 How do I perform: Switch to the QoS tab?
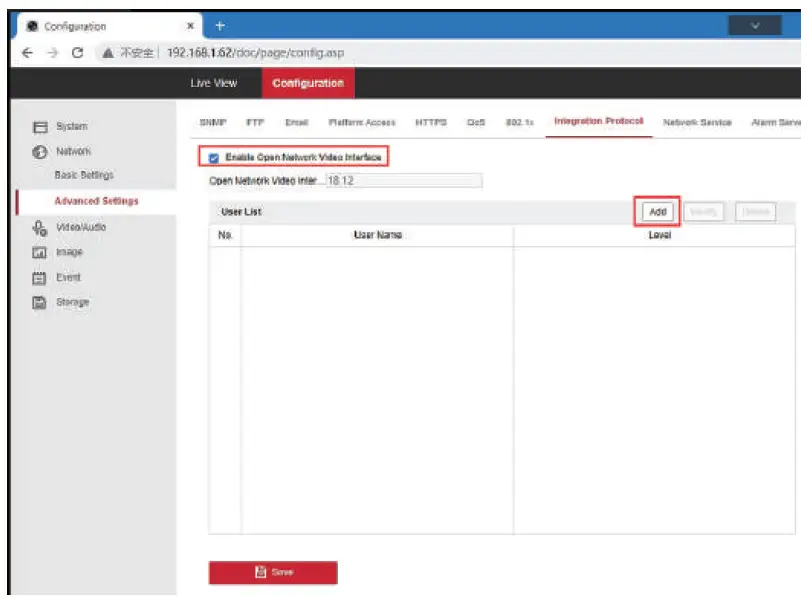click(476, 122)
